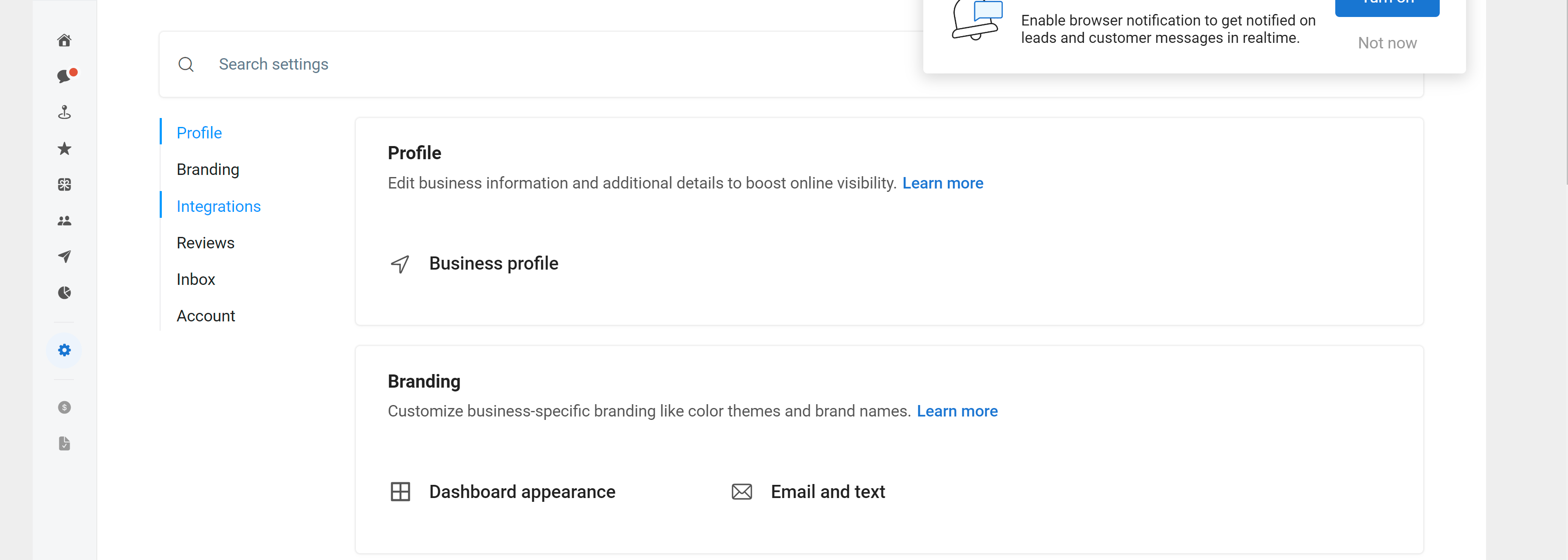Click the dollar coin icon
The image size is (1568, 560).
pos(65,407)
